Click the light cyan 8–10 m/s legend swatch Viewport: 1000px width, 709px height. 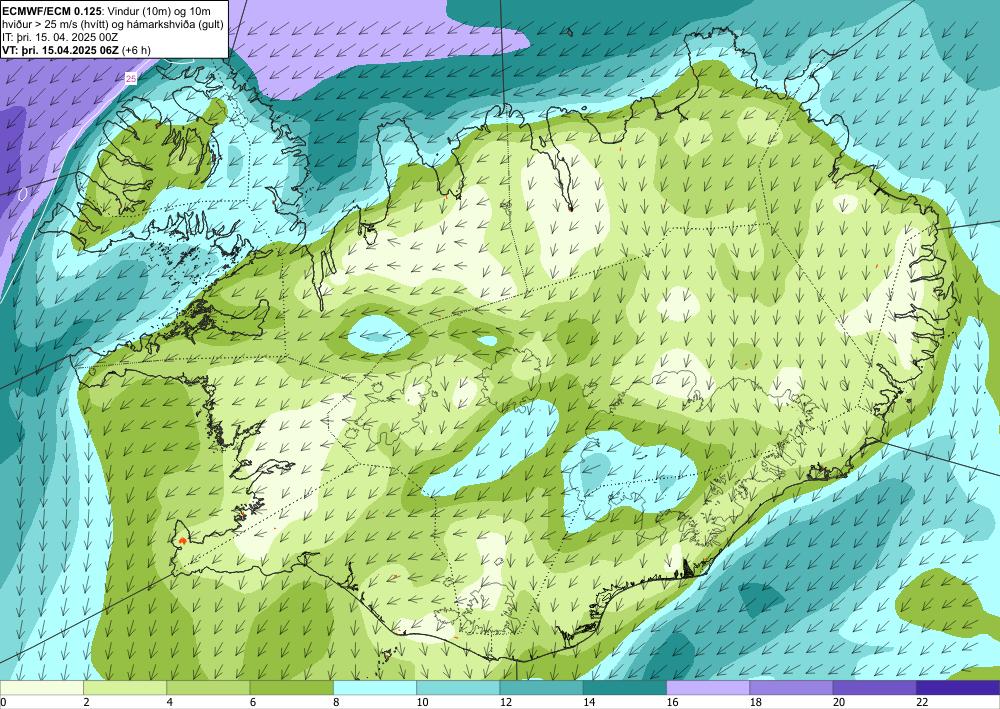[375, 687]
